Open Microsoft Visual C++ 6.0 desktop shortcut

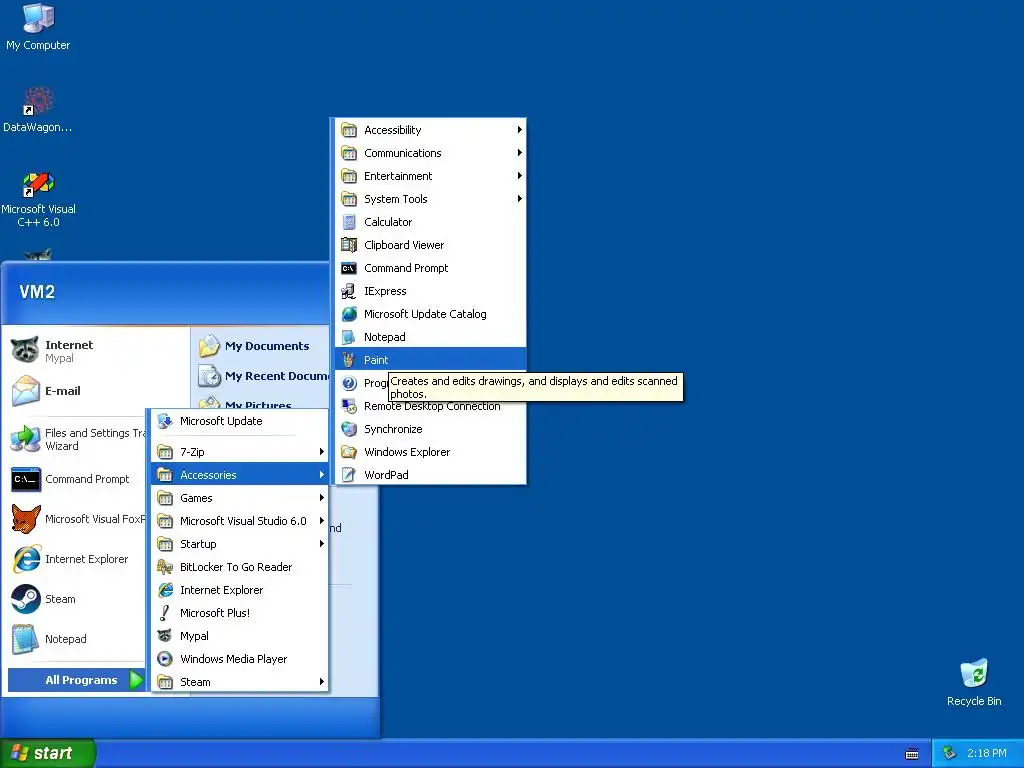pyautogui.click(x=38, y=199)
